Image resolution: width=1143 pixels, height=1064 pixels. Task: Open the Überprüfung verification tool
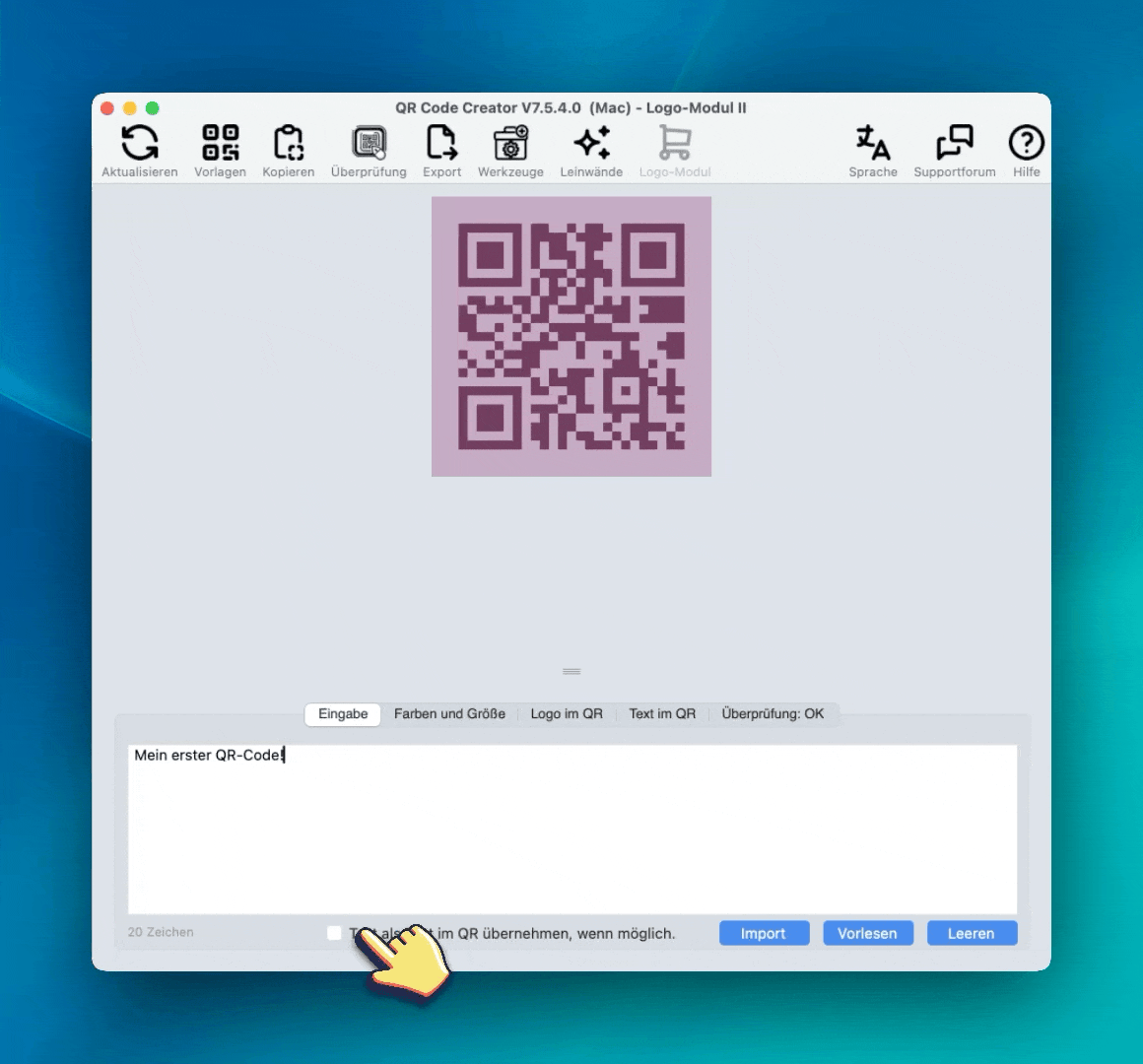(369, 144)
